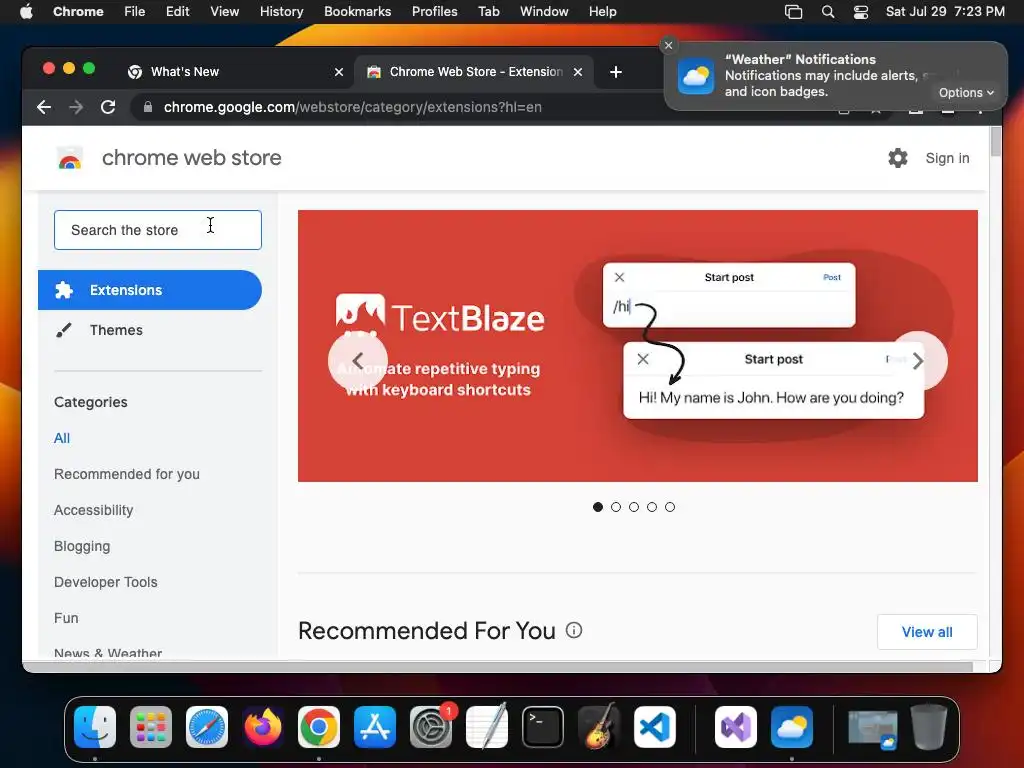Choose the Blogging category

coord(82,546)
